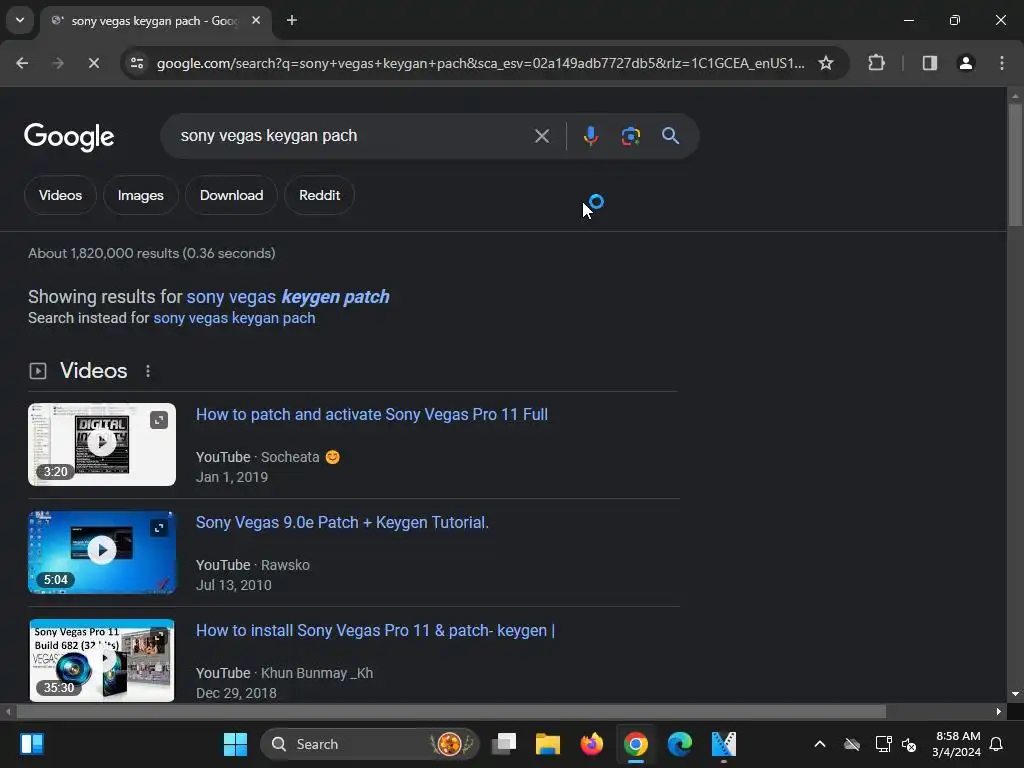This screenshot has width=1024, height=768.
Task: Expand the preview on the 3:20 thumbnail
Action: pyautogui.click(x=159, y=420)
